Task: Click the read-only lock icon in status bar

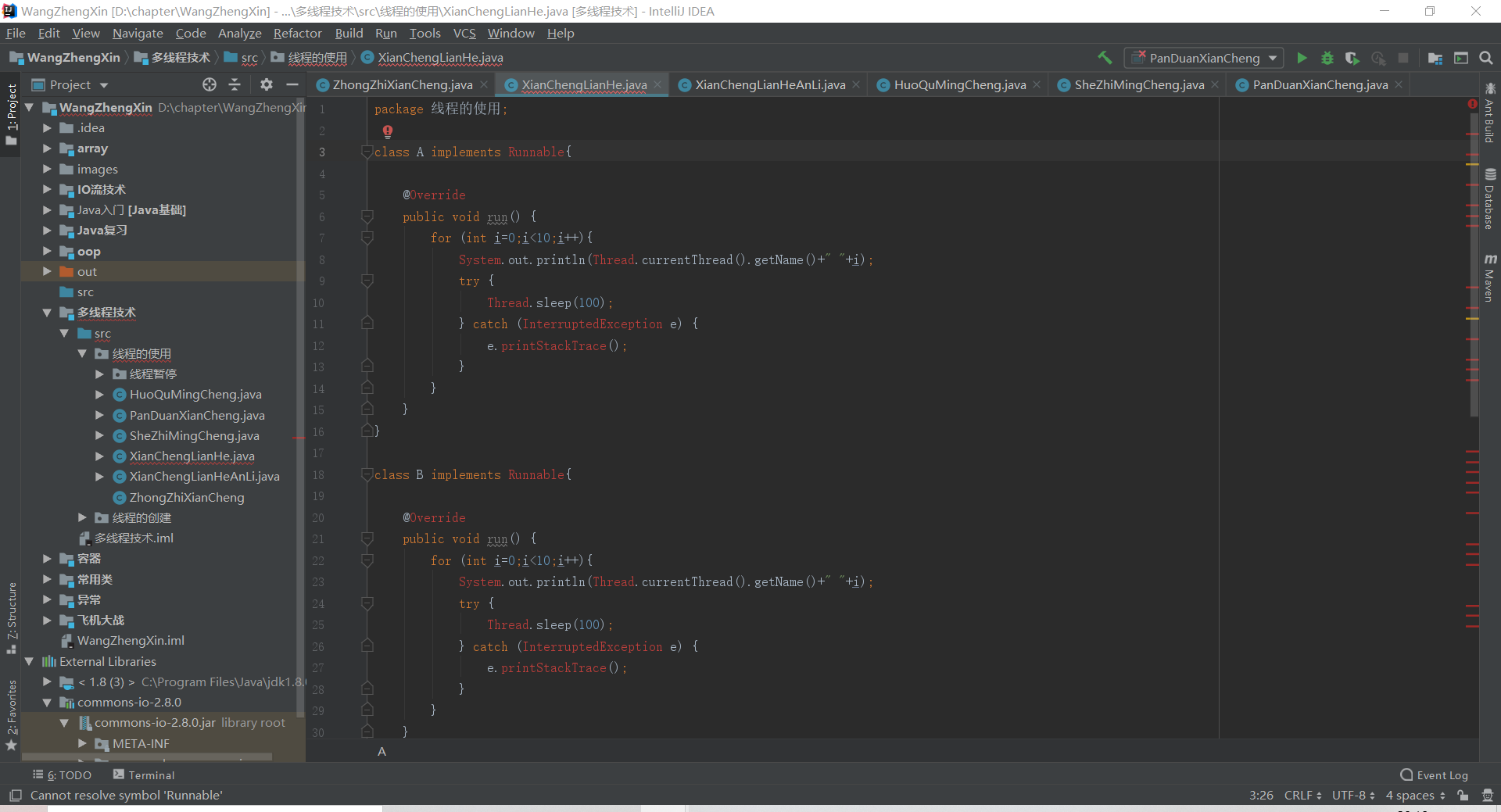Action: pos(1463,796)
